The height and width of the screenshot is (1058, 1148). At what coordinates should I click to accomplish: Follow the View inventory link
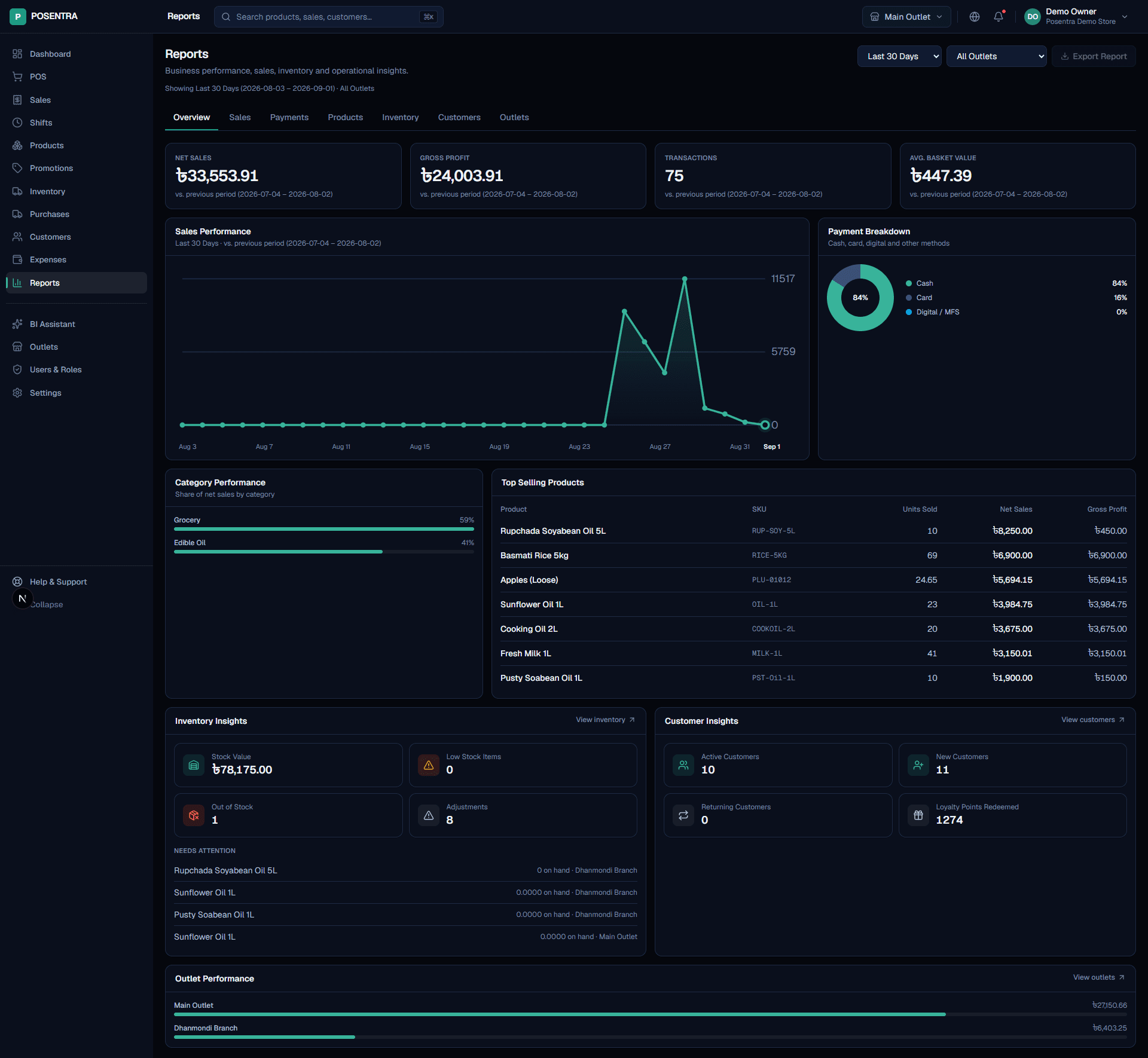pos(605,720)
